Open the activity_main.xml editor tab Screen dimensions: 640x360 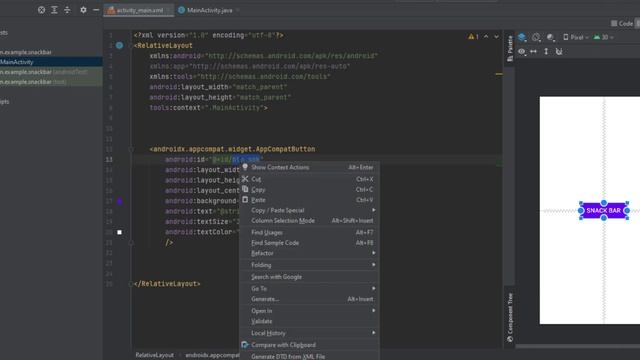point(139,10)
